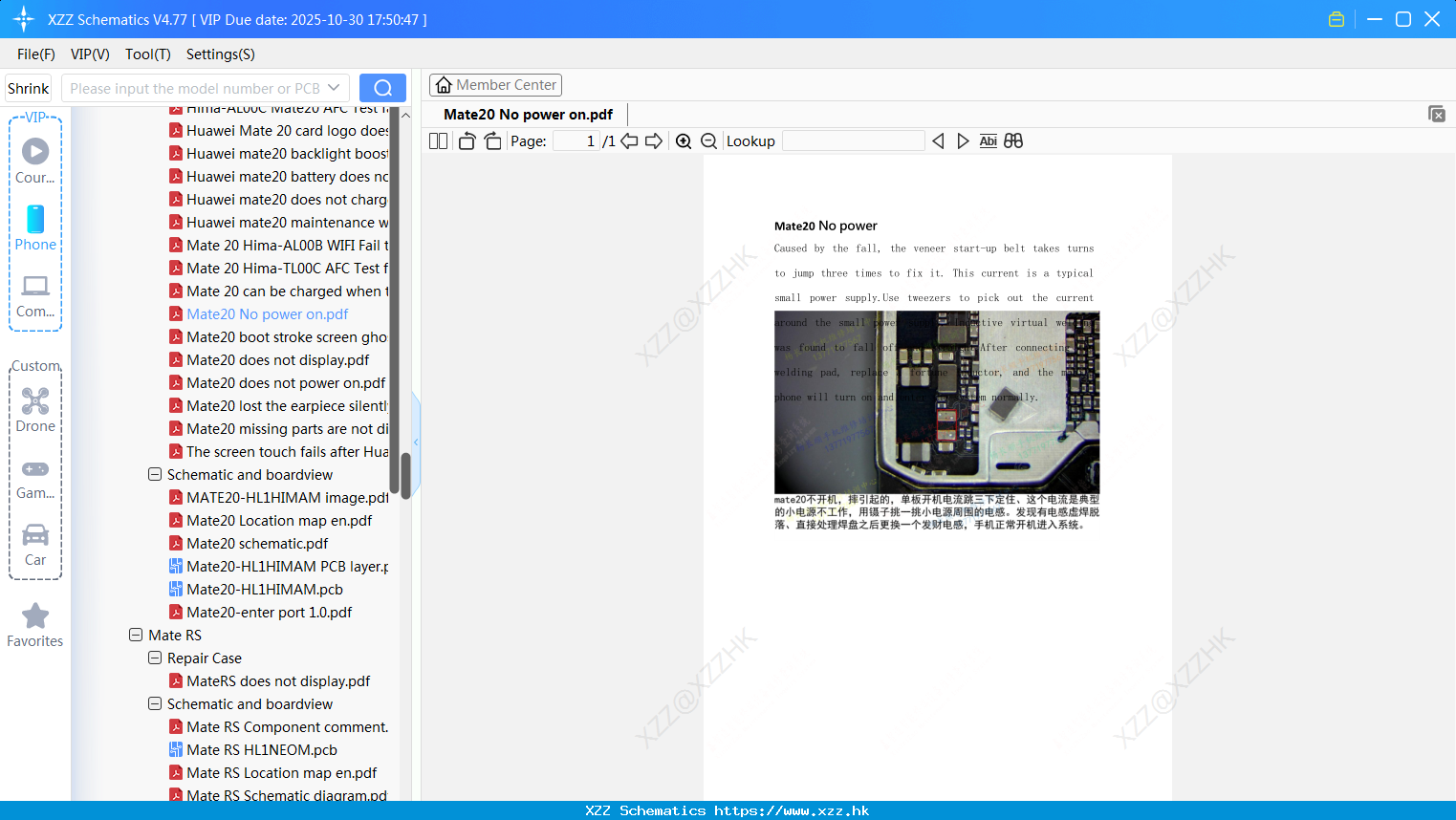
Task: Open the File(F) menu
Action: 36,54
